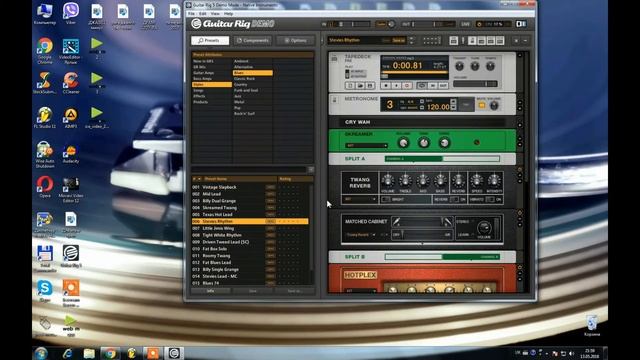
Task: Toggle the Twang Reverb Reverb On switch
Action: [x=454, y=200]
